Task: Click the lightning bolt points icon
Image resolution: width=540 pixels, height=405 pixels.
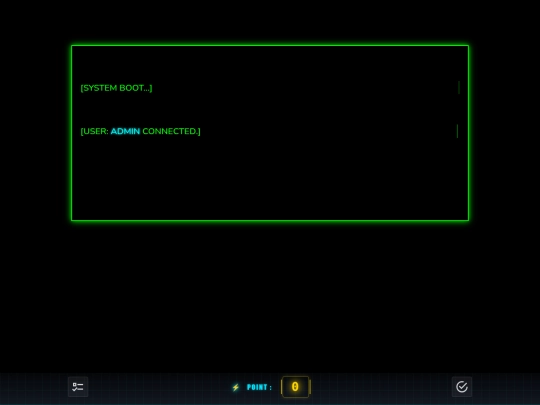Action: [236, 387]
